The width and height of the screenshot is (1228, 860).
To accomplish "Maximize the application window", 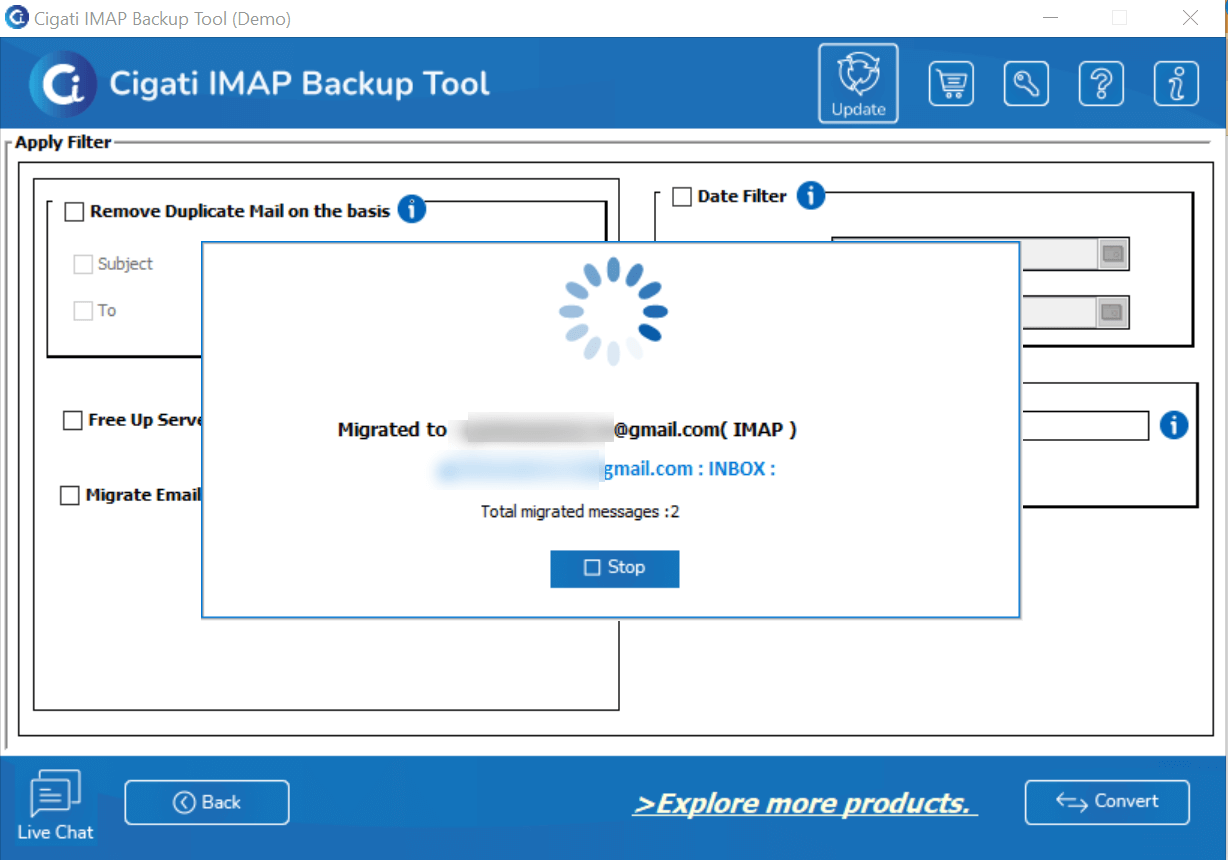I will tap(1119, 18).
